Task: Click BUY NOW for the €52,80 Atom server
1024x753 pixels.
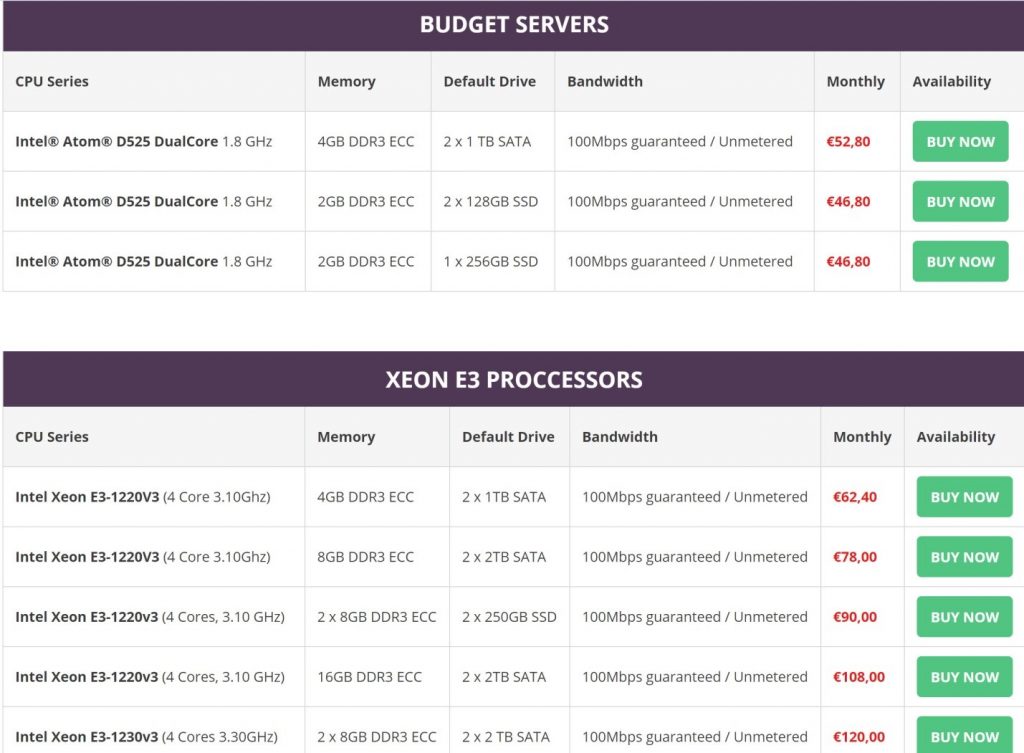Action: click(x=960, y=141)
